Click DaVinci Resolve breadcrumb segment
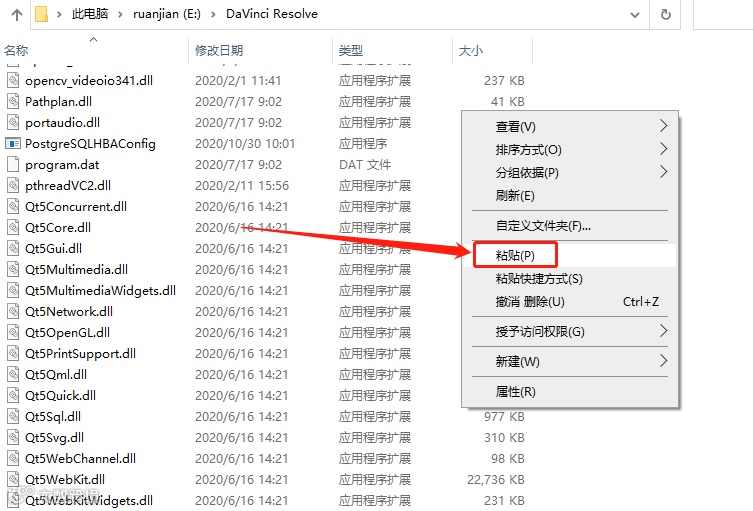753x511 pixels. [272, 14]
